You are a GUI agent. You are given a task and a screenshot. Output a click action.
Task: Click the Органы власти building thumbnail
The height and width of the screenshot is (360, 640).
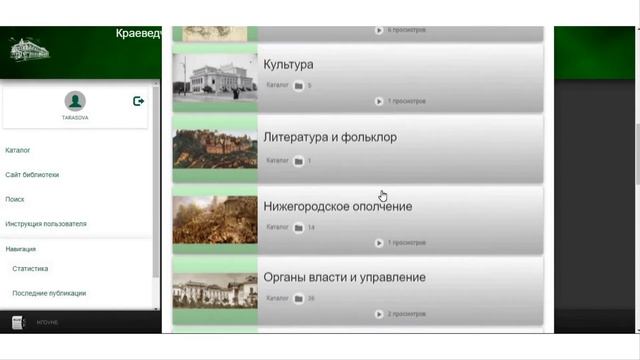point(215,291)
